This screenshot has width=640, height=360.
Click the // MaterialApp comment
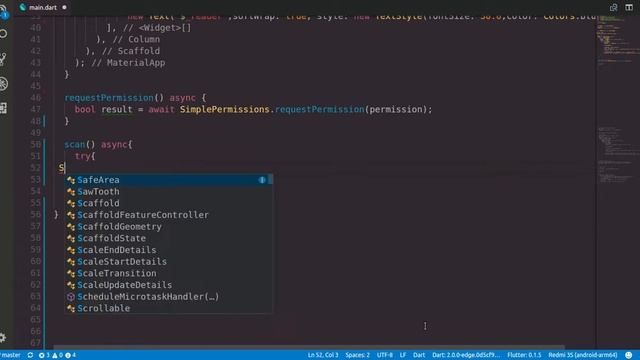click(x=128, y=63)
